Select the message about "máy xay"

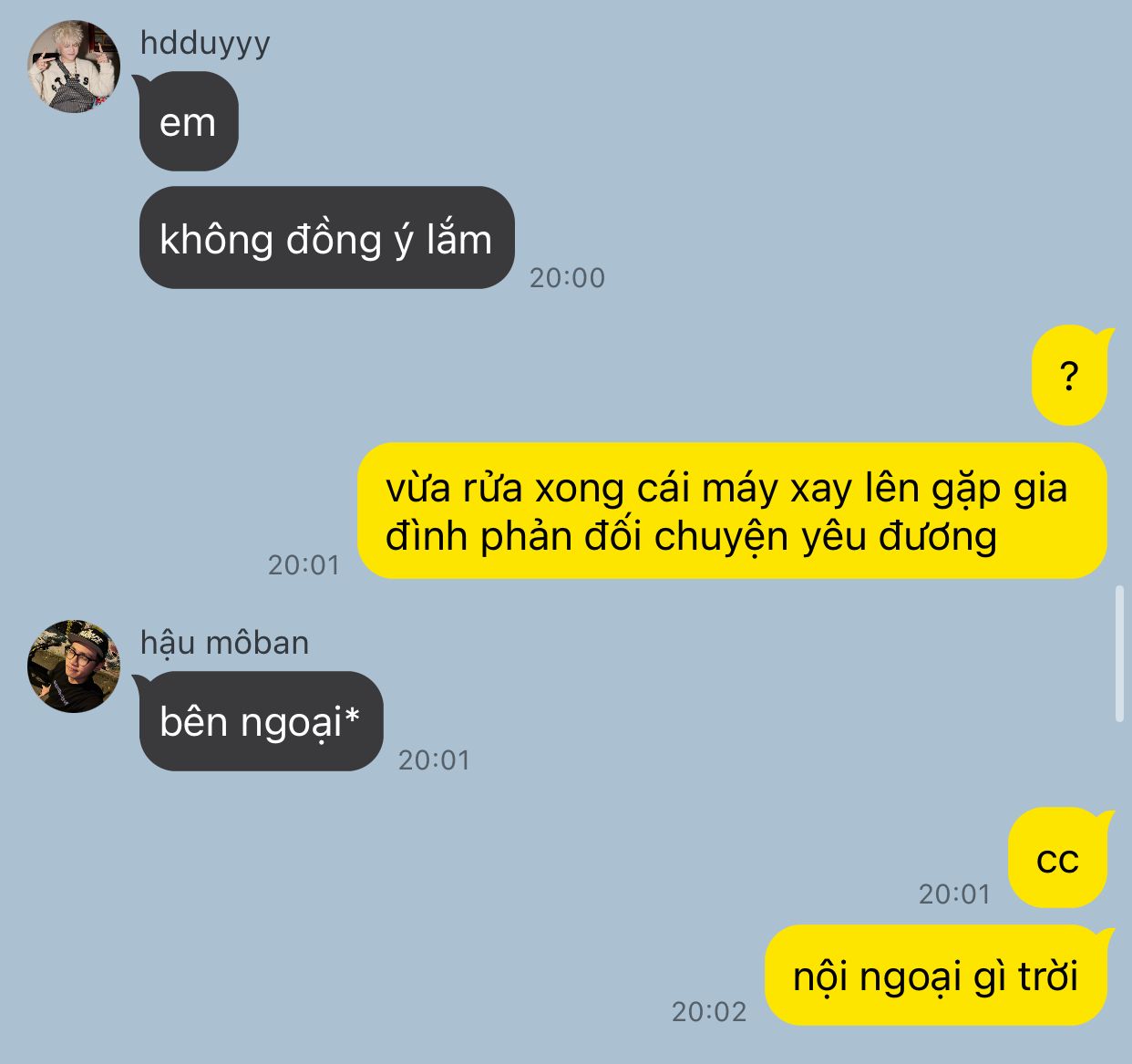(733, 511)
